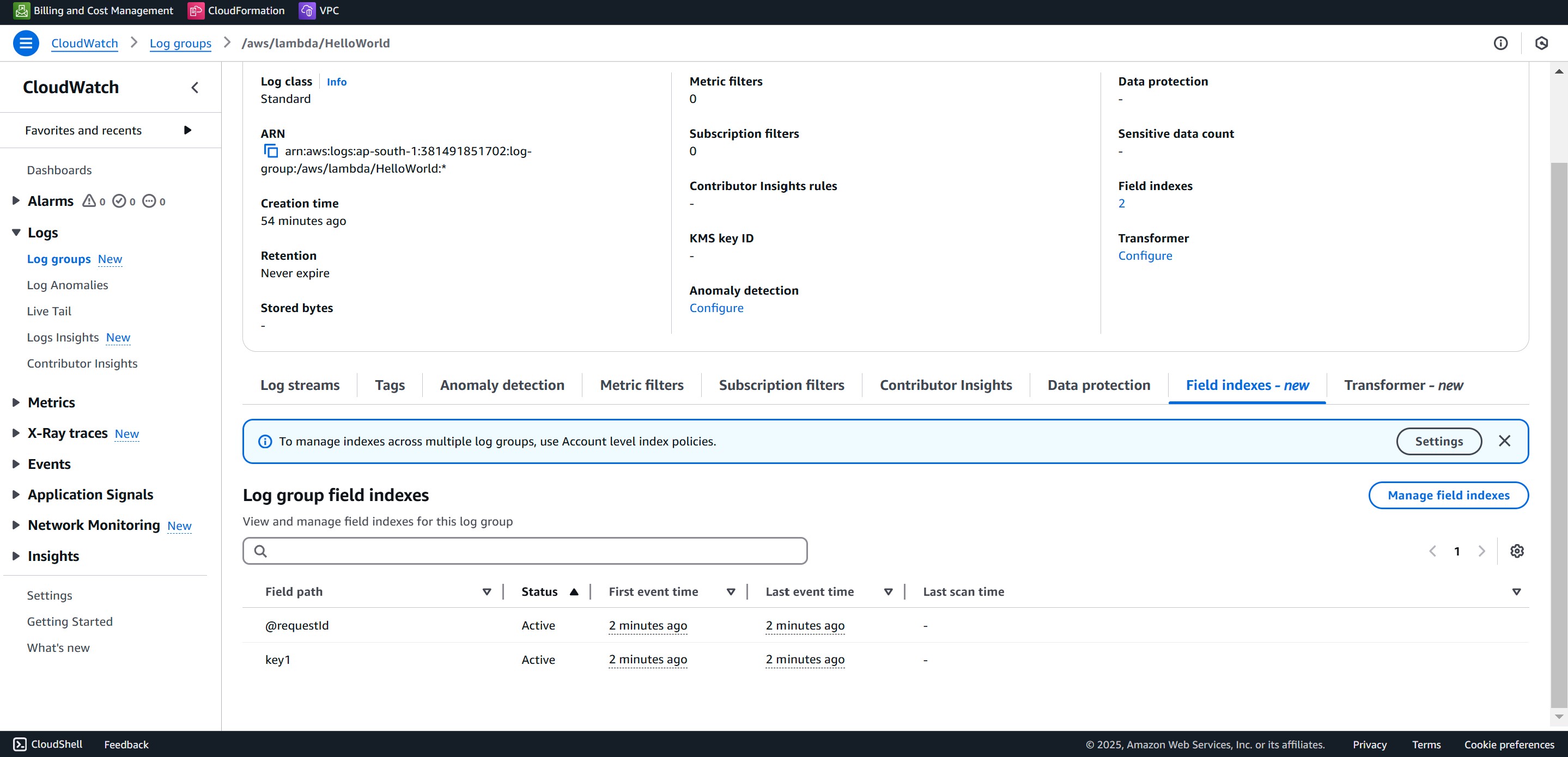The width and height of the screenshot is (1568, 757).
Task: Collapse the CloudWatch sidebar
Action: 194,87
